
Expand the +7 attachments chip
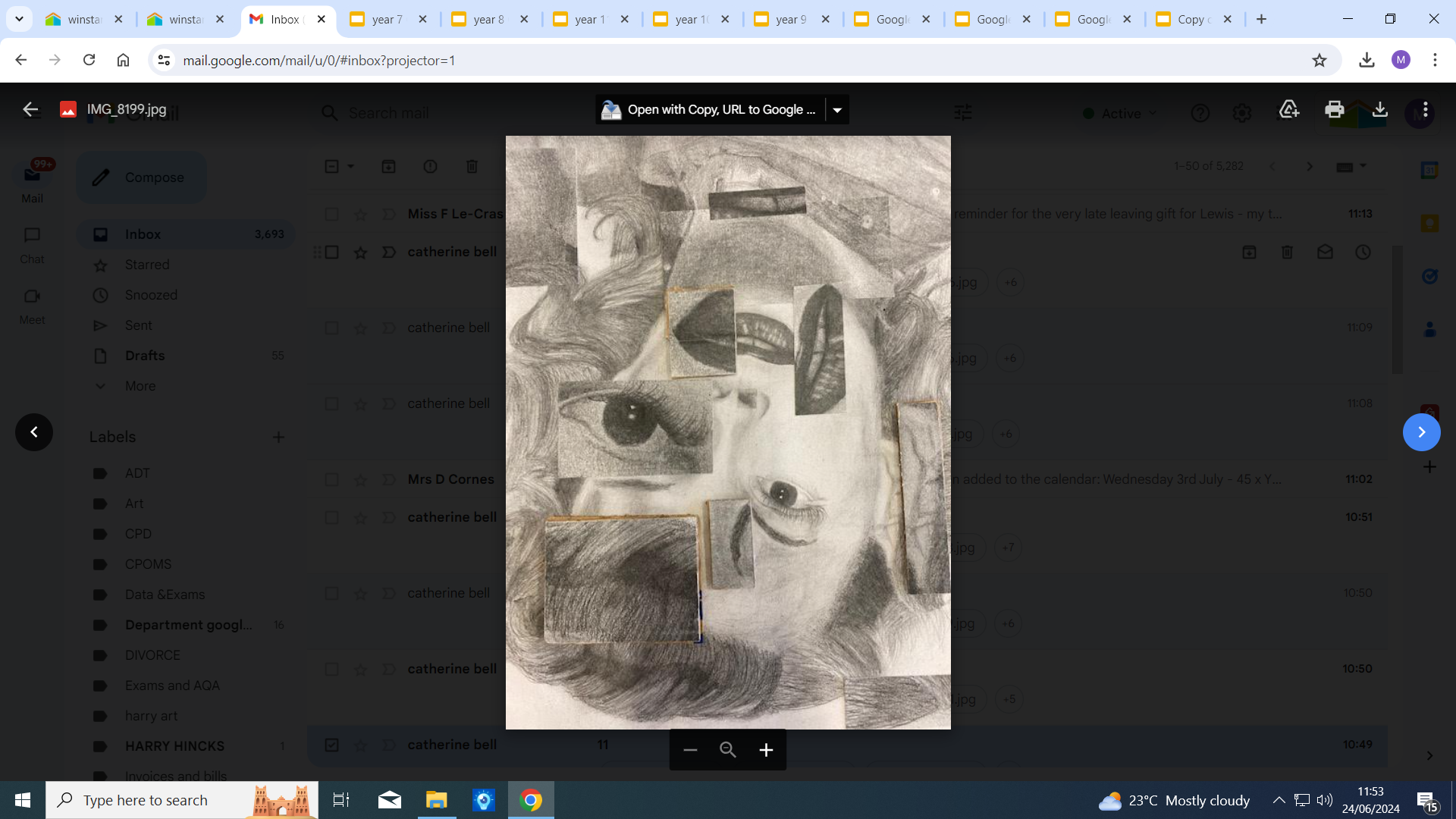click(x=1008, y=548)
